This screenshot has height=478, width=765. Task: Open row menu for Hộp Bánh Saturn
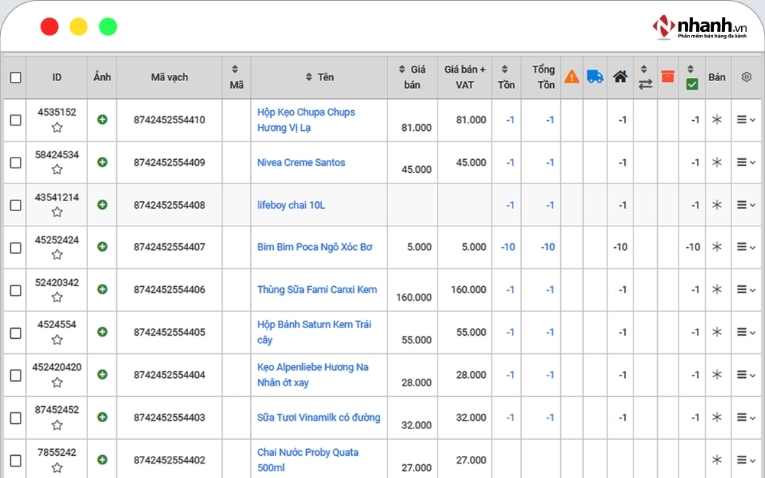tap(745, 332)
